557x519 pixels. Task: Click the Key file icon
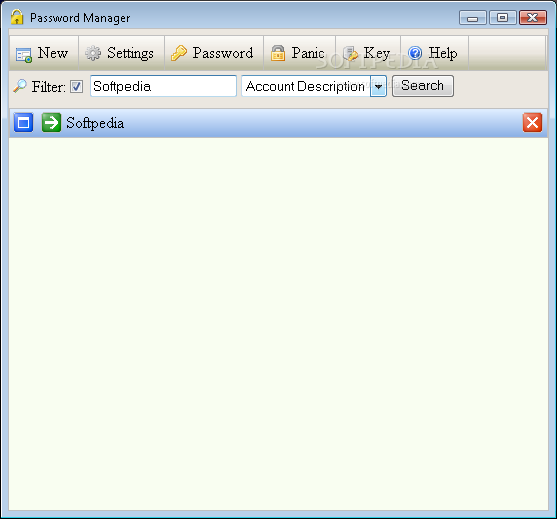tap(351, 54)
